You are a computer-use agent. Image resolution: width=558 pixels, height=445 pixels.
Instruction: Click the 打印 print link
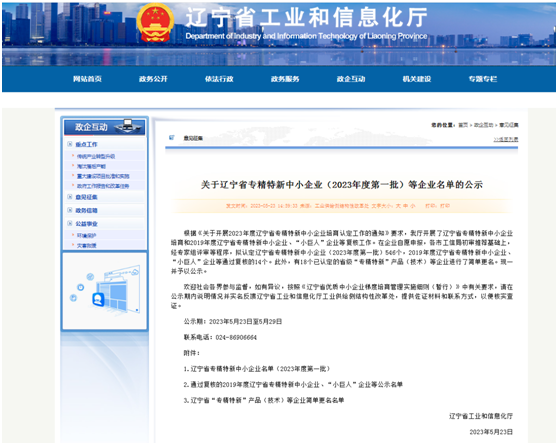pos(445,206)
